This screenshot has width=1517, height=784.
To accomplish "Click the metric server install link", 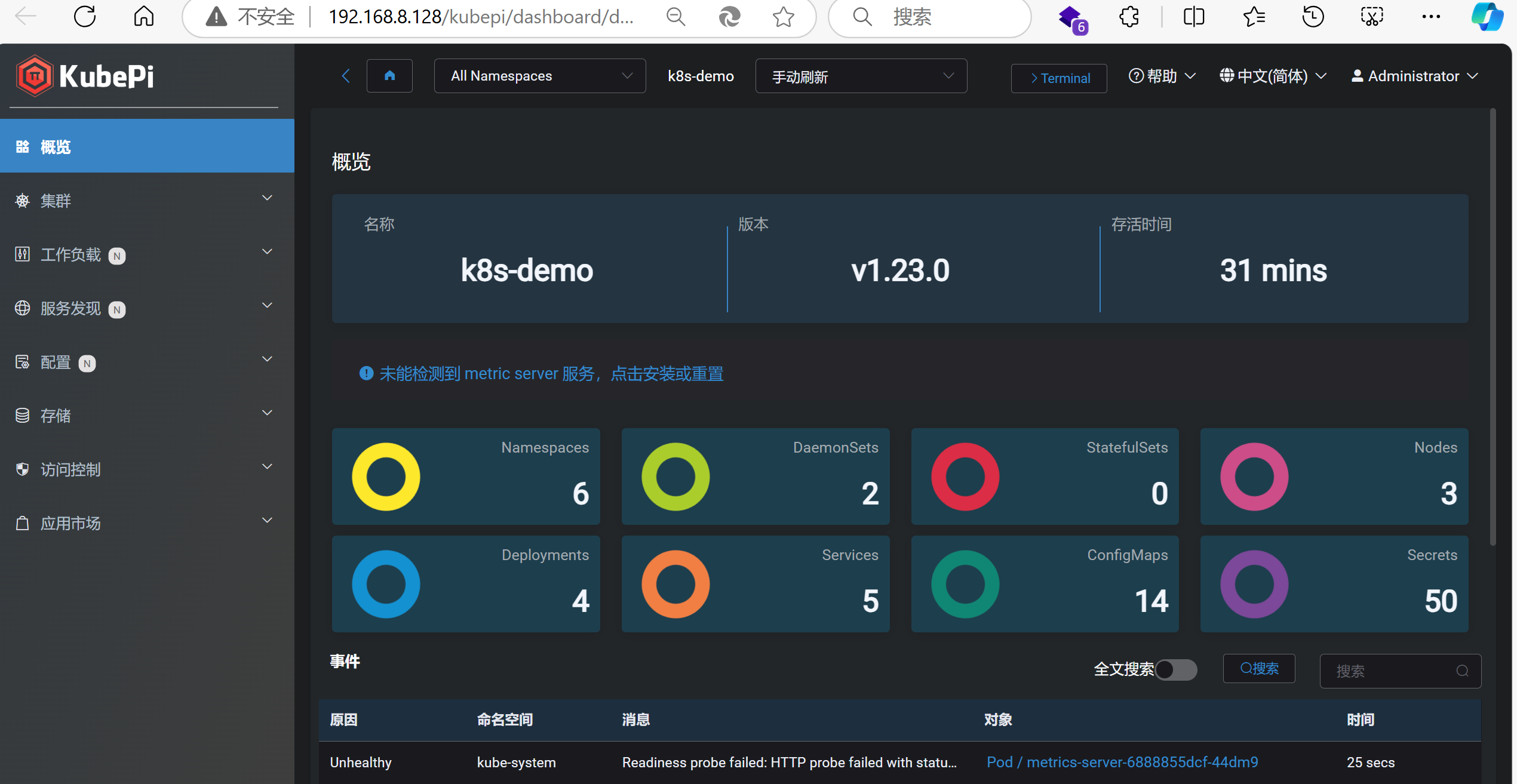I will click(x=667, y=374).
